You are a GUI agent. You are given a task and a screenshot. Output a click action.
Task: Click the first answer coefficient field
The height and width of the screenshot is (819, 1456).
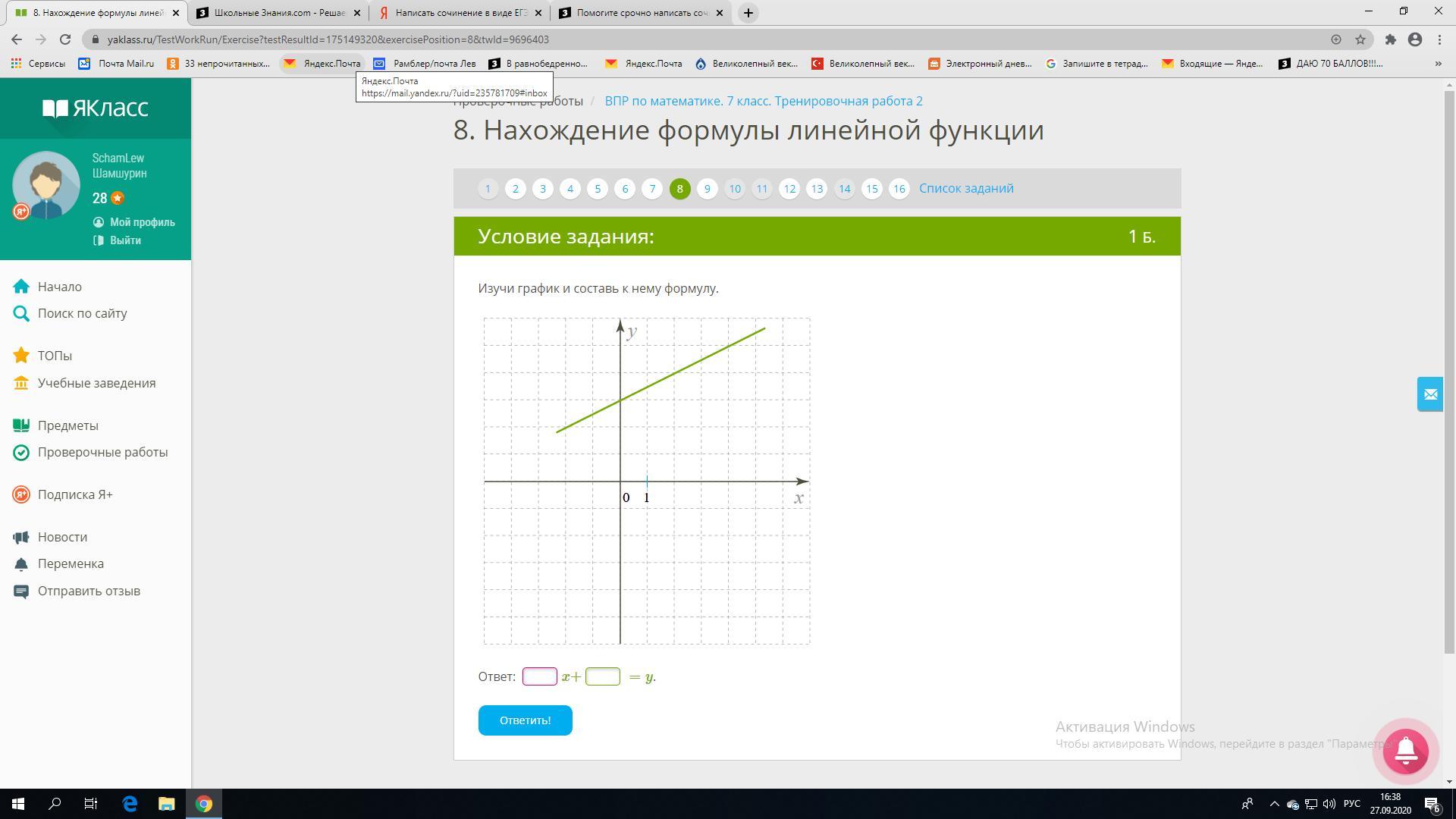pos(539,676)
